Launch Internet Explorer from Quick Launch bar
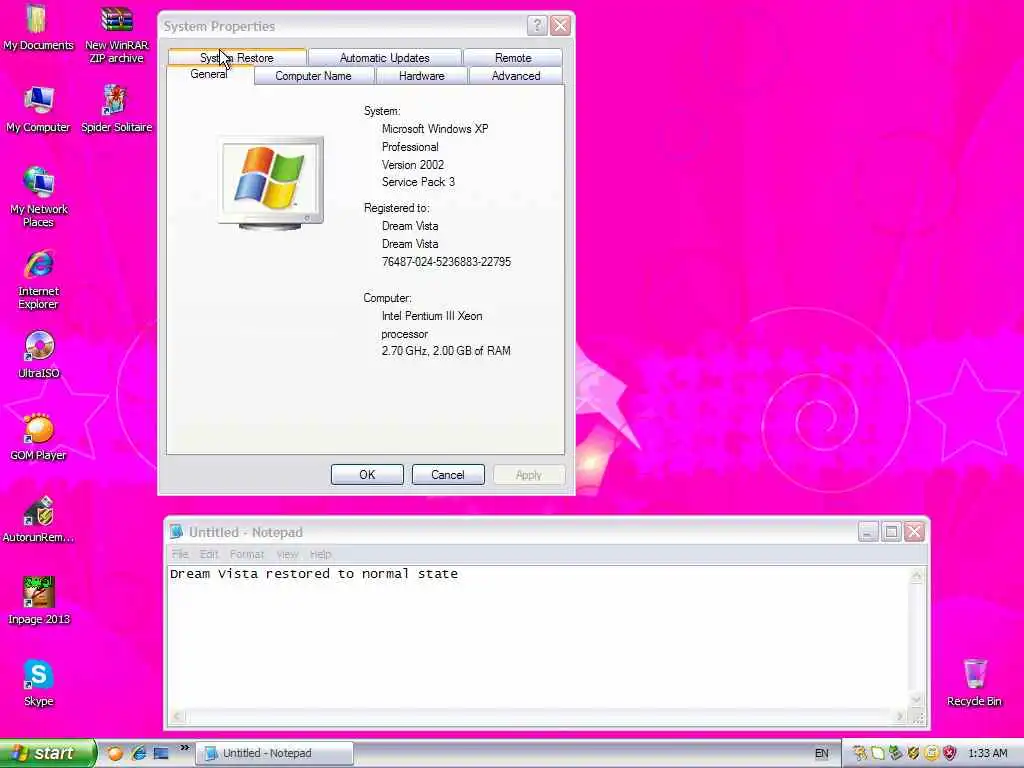 pyautogui.click(x=138, y=753)
